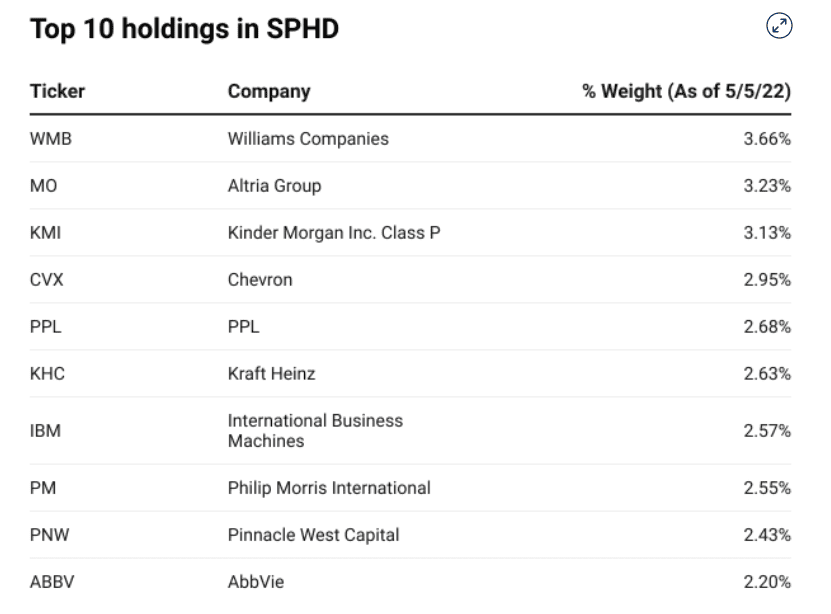This screenshot has width=831, height=614.
Task: Click Williams Companies company name
Action: (308, 139)
